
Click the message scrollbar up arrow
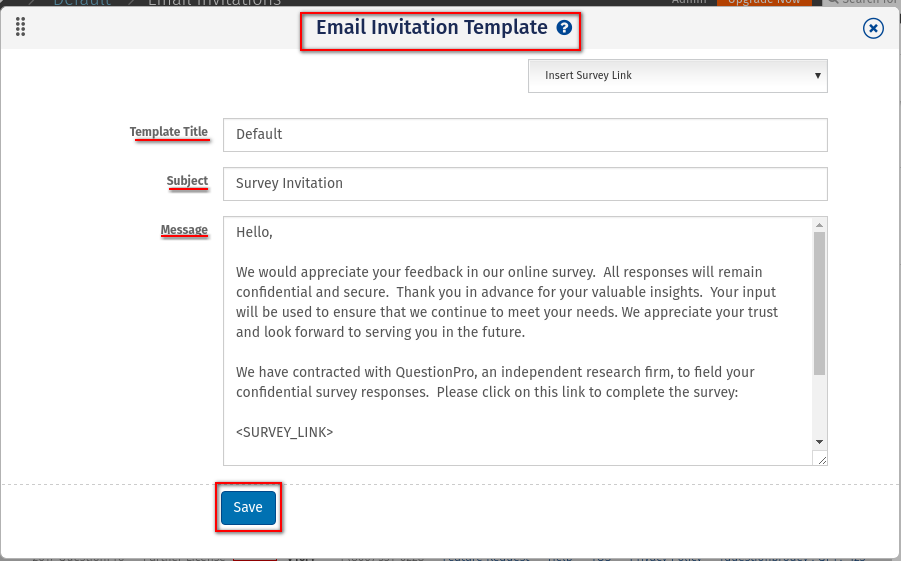tap(819, 225)
